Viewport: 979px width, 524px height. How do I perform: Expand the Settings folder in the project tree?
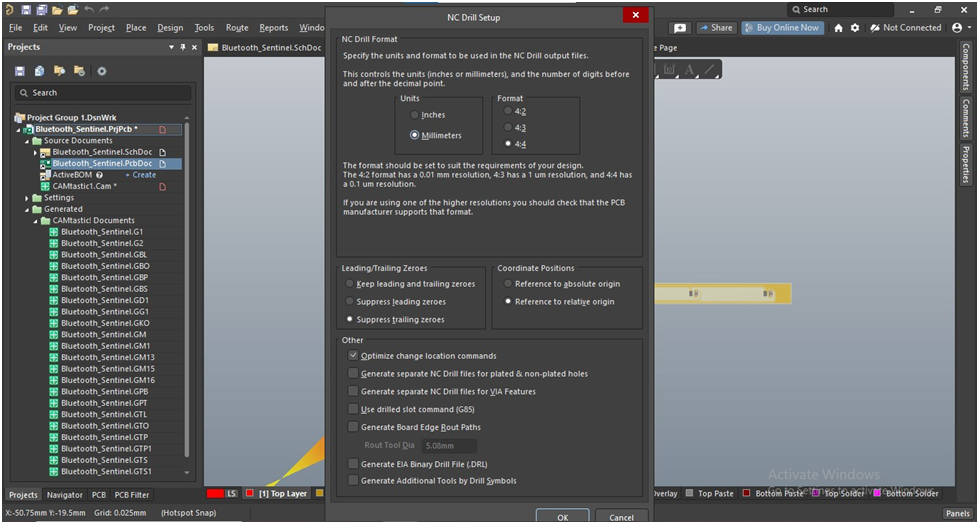[x=27, y=198]
